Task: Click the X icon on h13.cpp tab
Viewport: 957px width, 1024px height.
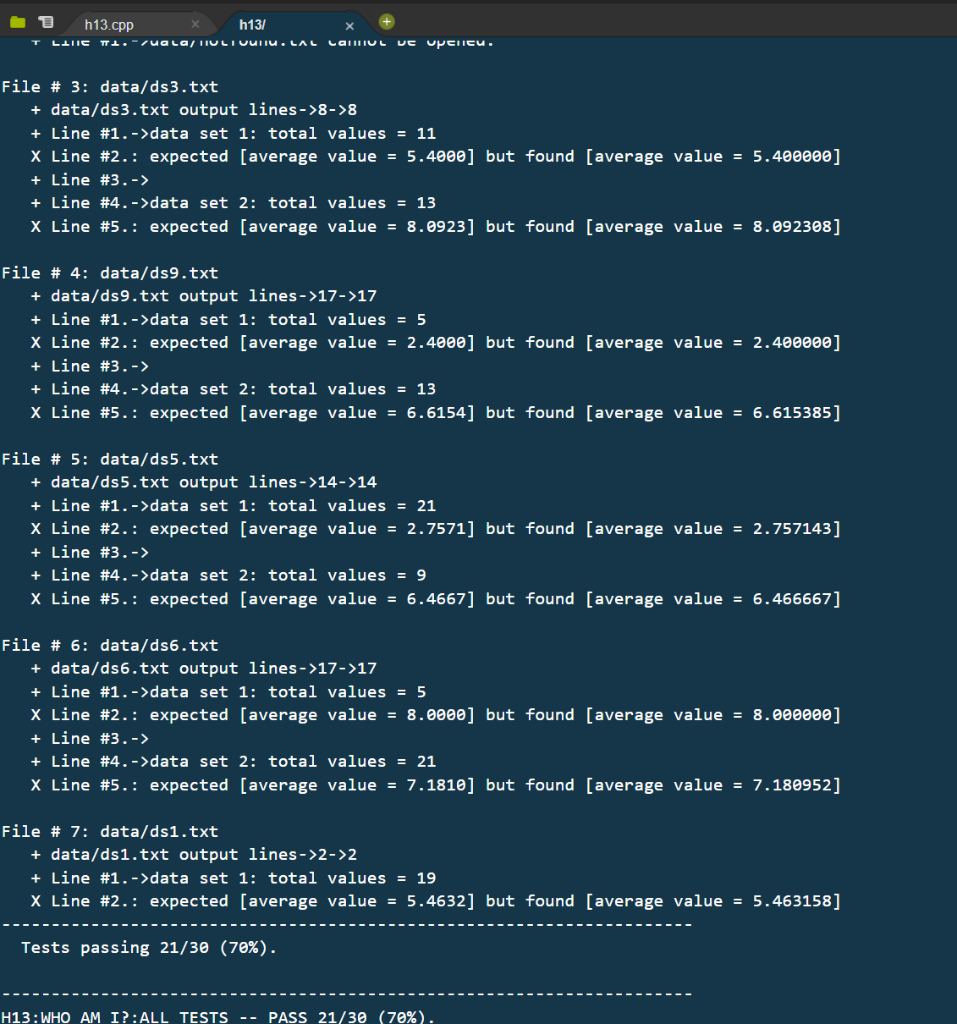Action: pyautogui.click(x=194, y=23)
